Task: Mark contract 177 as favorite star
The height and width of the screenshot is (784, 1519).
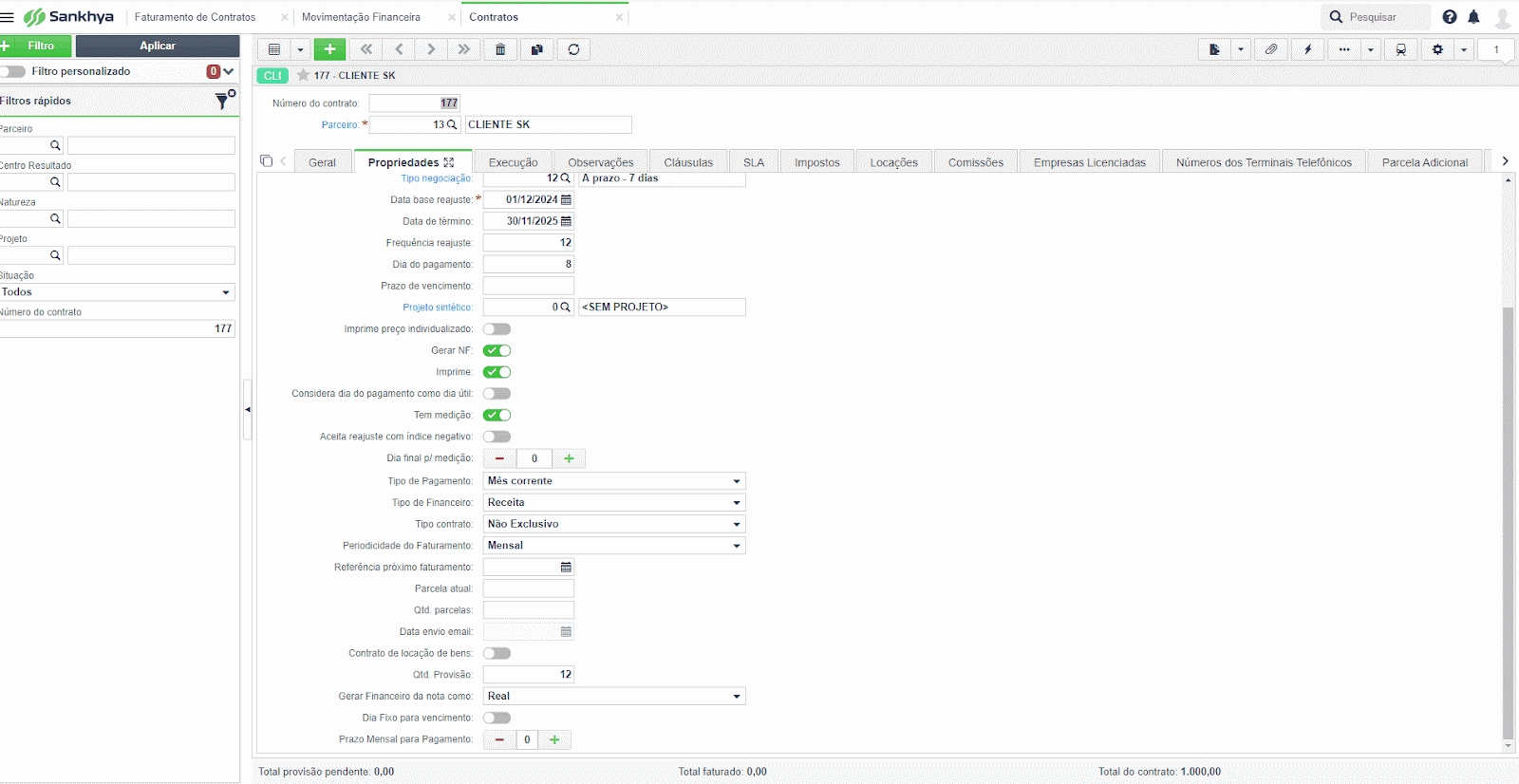Action: 303,75
